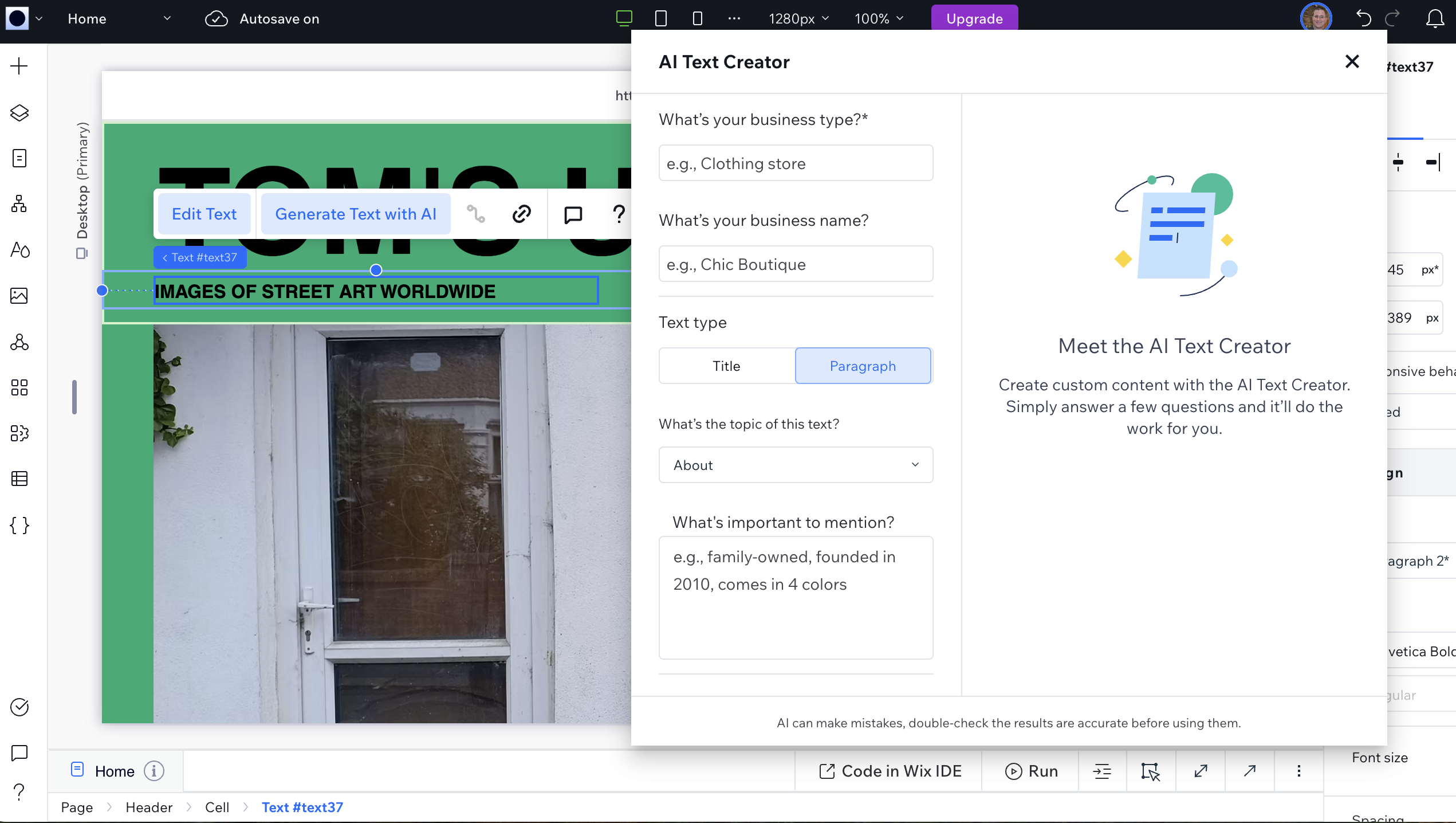Open the CMS table icon in sidebar
1456x823 pixels.
(x=19, y=479)
